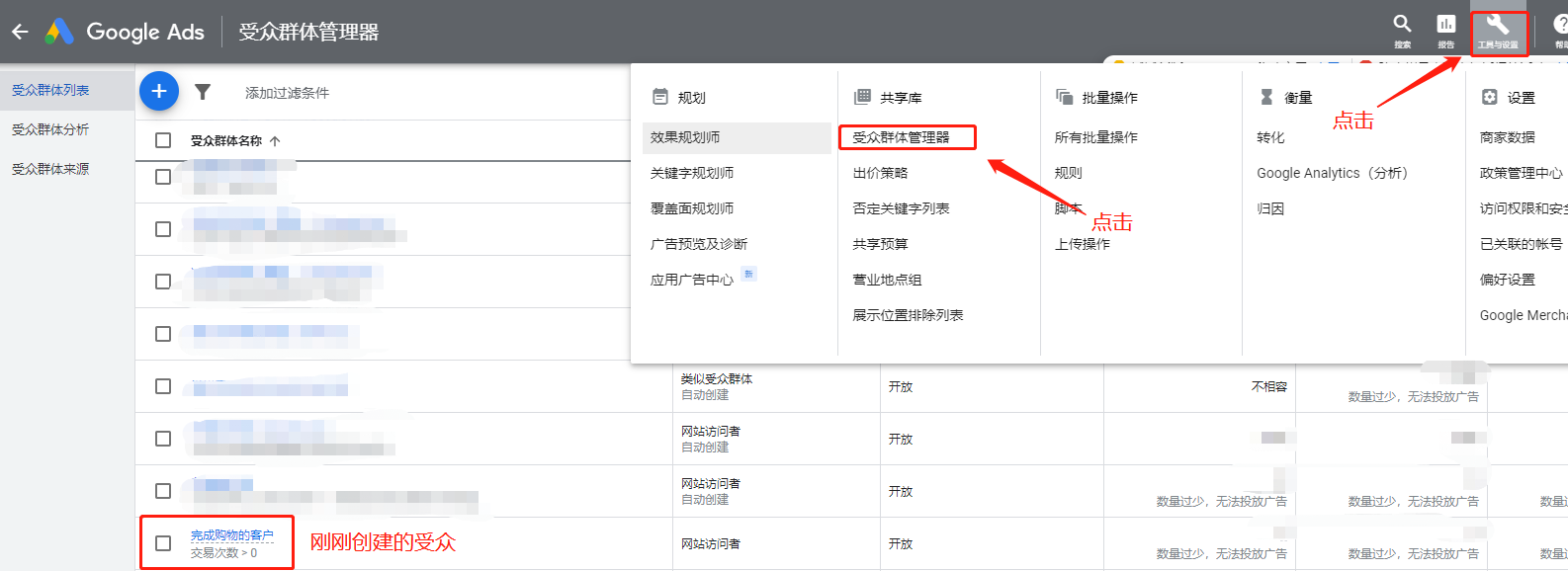The height and width of the screenshot is (571, 1568).
Task: Open 应用广告中心 menu item
Action: (692, 280)
